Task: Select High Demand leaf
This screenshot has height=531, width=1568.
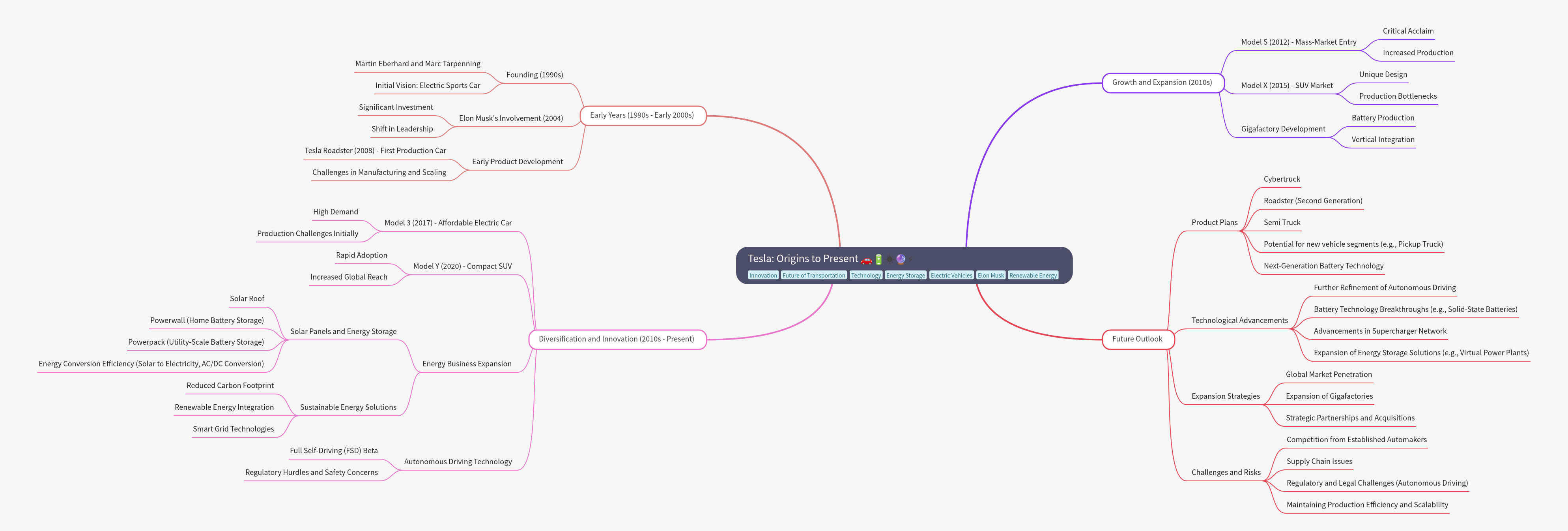Action: 335,212
